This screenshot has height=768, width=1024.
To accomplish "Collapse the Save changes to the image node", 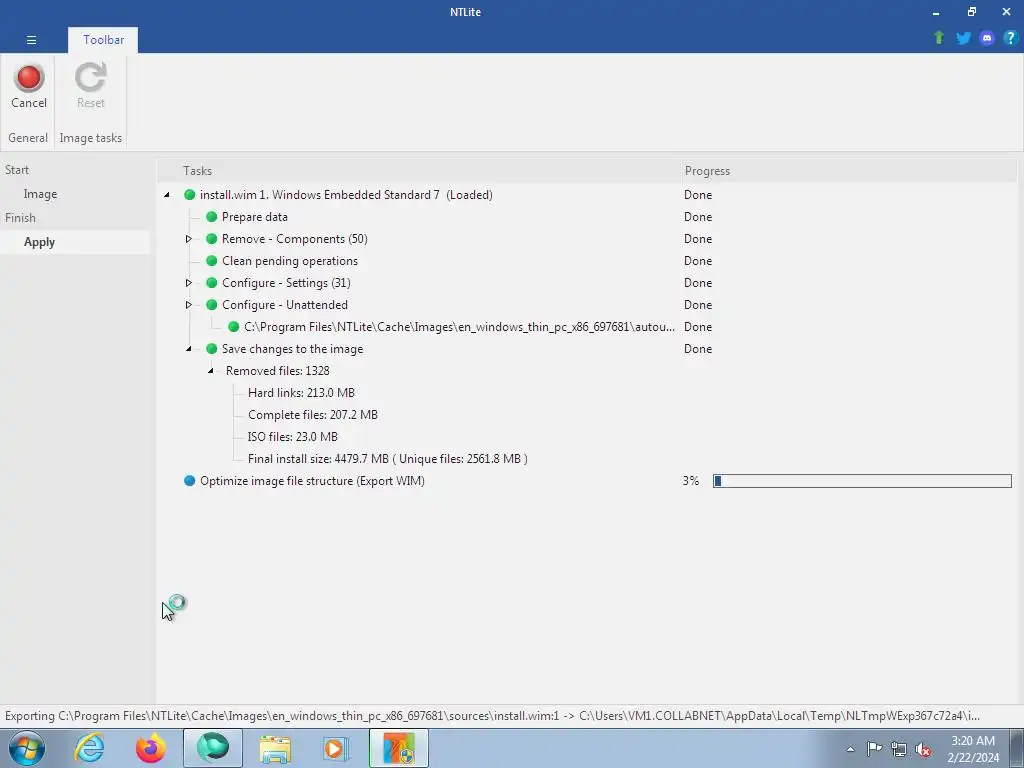I will tap(189, 349).
